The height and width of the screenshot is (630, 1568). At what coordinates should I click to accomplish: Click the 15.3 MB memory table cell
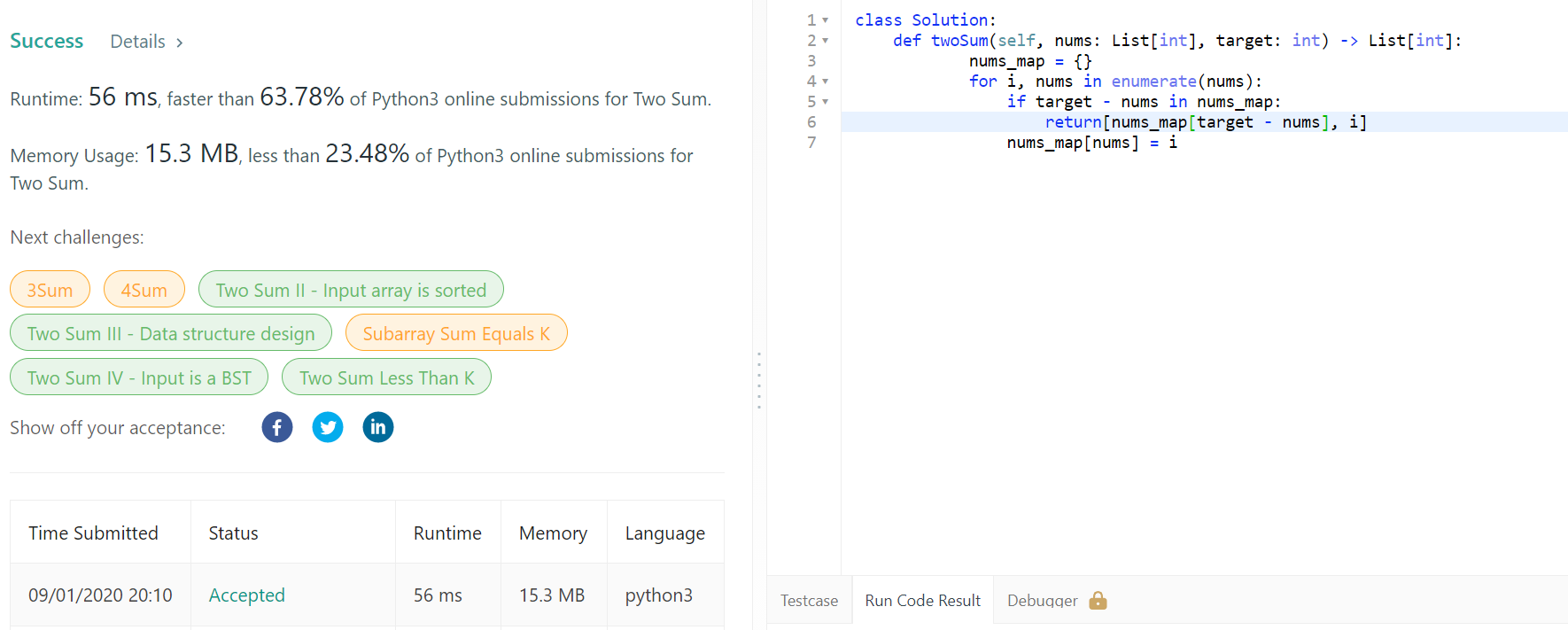[552, 595]
